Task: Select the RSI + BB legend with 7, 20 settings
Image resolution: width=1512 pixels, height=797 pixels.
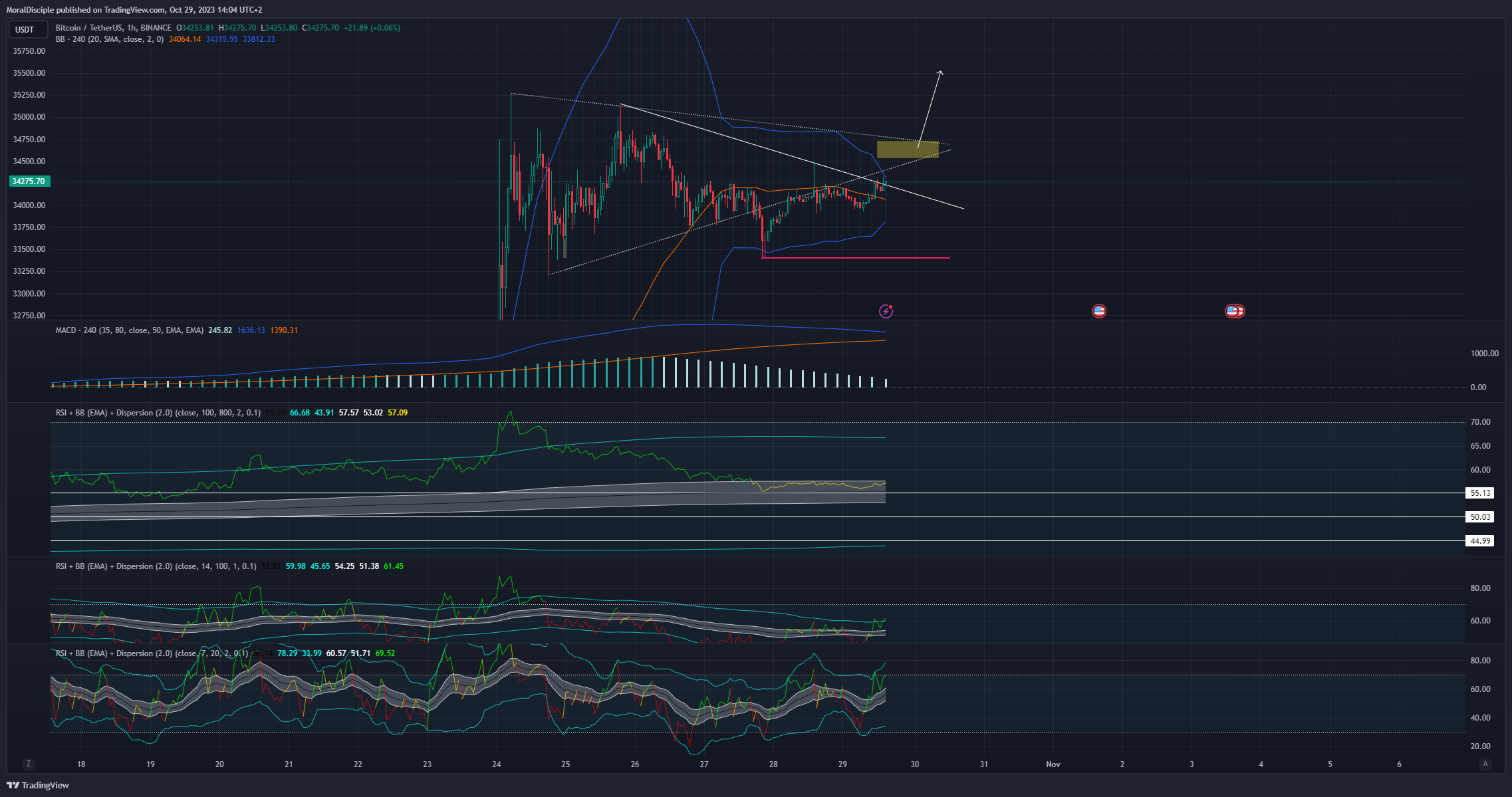Action: point(152,653)
